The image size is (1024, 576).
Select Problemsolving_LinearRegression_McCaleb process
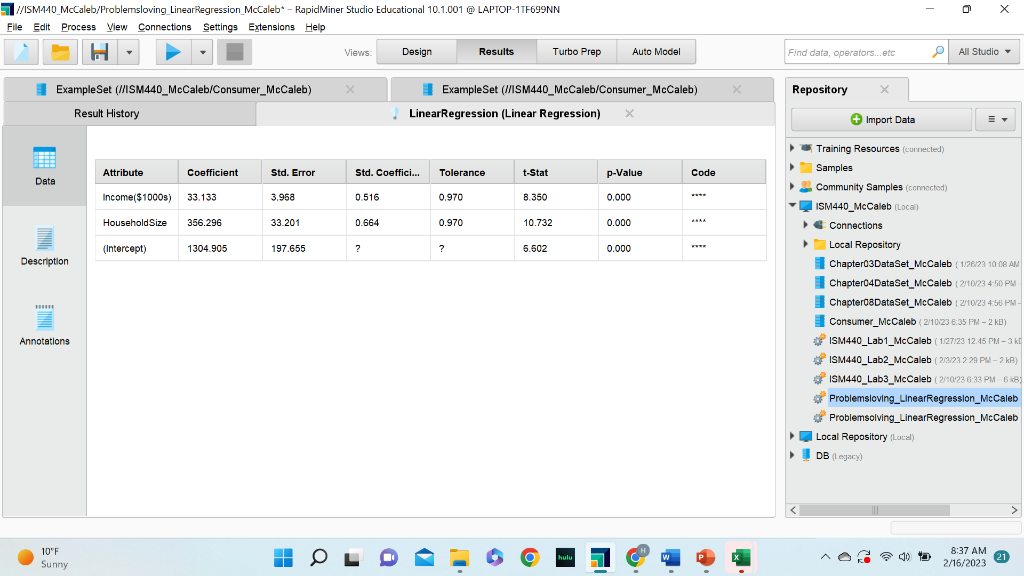click(923, 417)
